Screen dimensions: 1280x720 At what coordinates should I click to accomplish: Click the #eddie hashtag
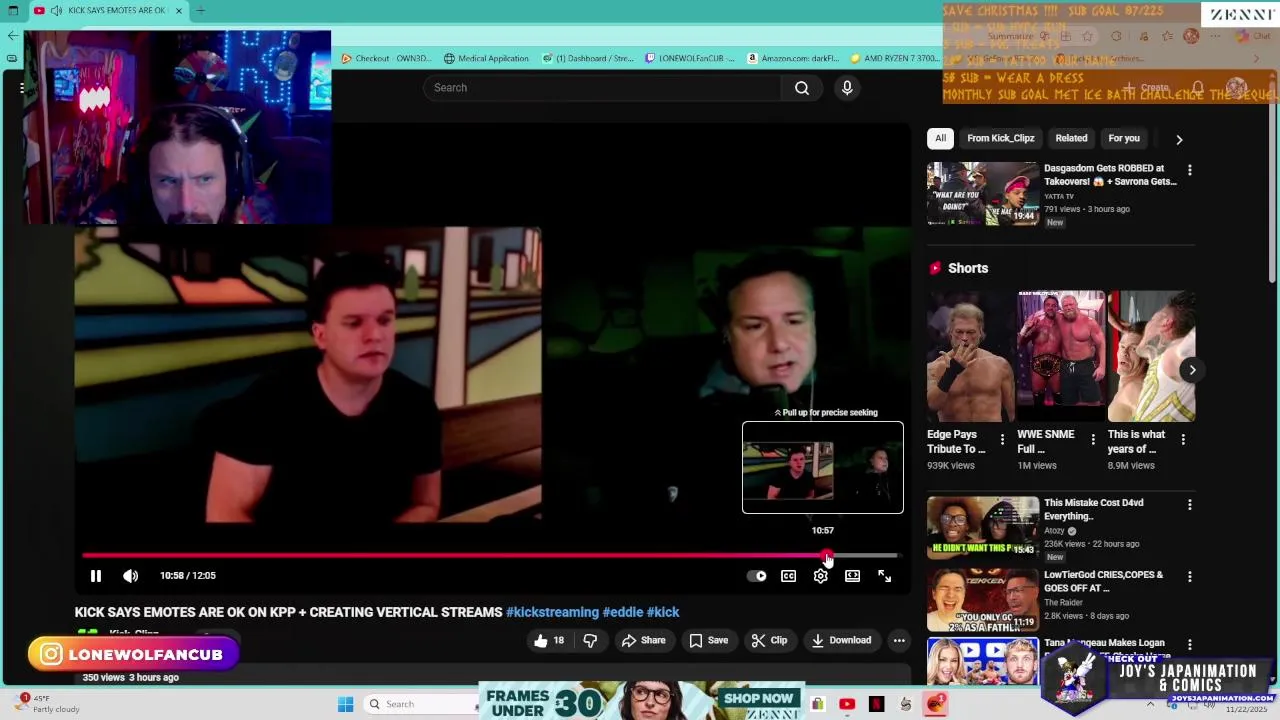[623, 612]
